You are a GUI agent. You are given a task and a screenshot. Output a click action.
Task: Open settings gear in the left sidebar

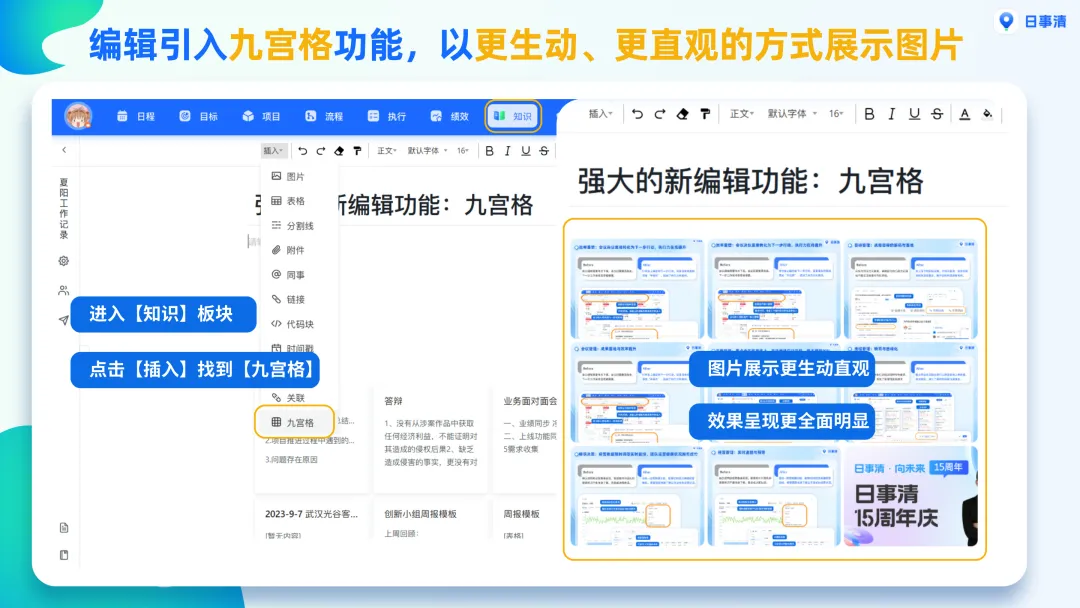pos(63,261)
